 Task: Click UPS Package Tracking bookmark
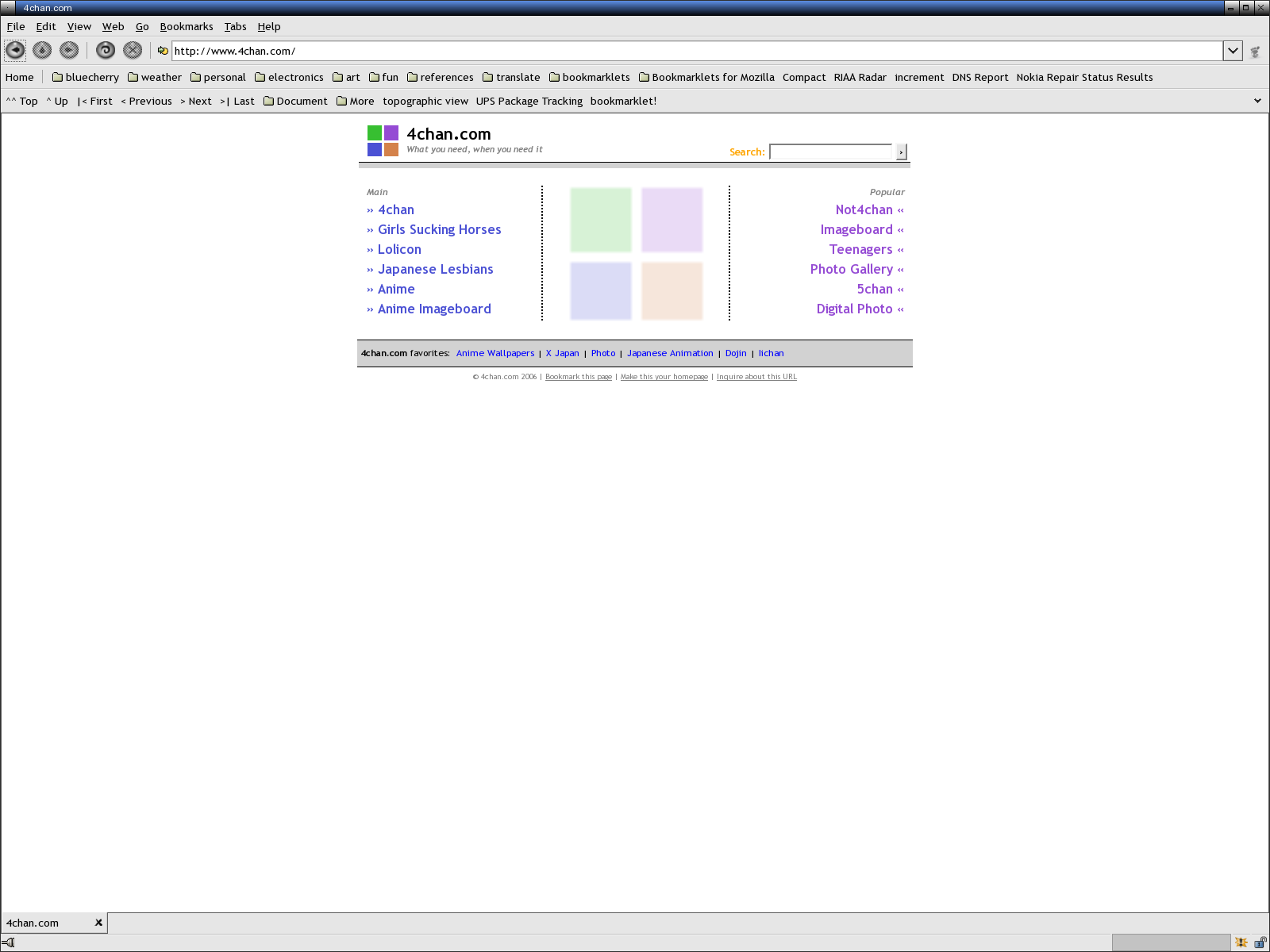click(529, 101)
